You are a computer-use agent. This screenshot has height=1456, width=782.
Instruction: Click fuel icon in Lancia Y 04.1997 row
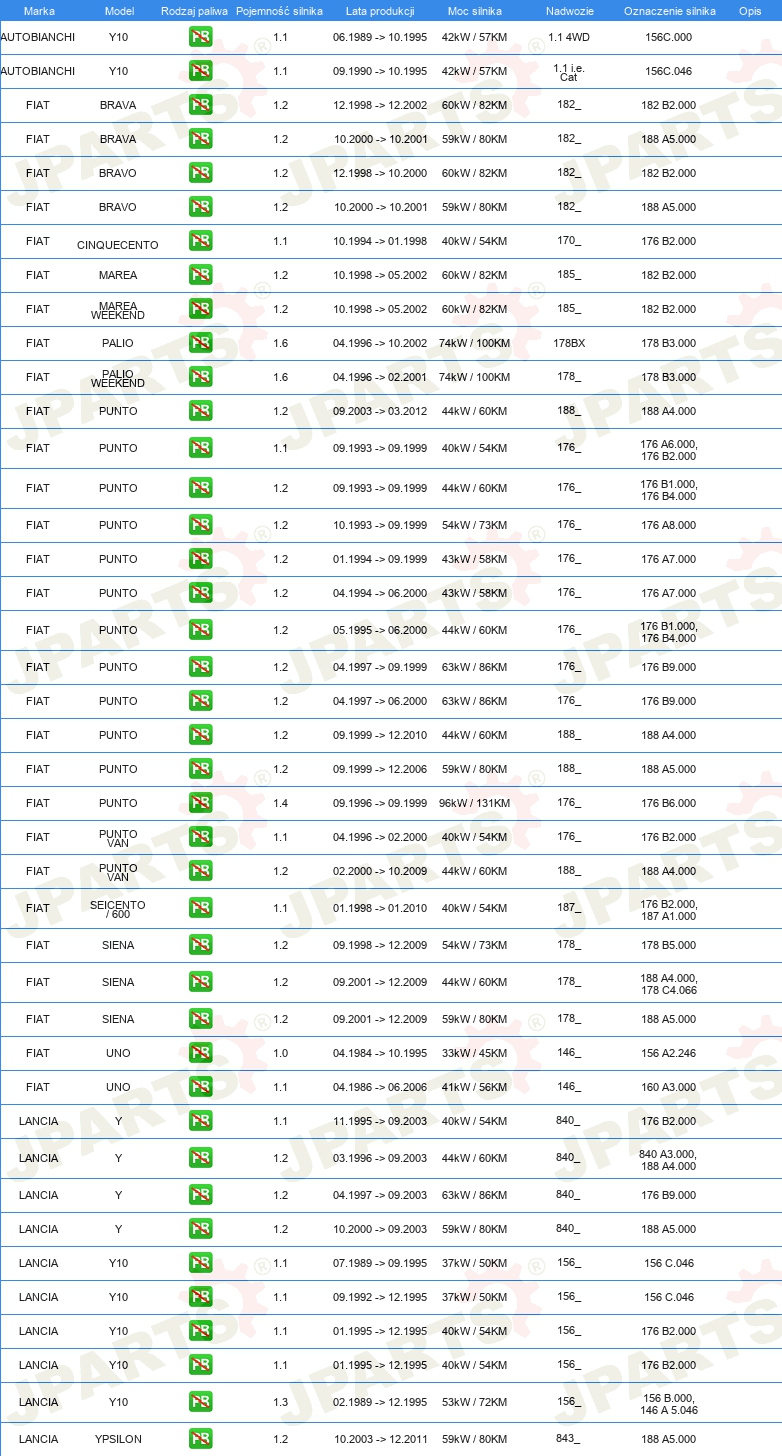pyautogui.click(x=200, y=1195)
